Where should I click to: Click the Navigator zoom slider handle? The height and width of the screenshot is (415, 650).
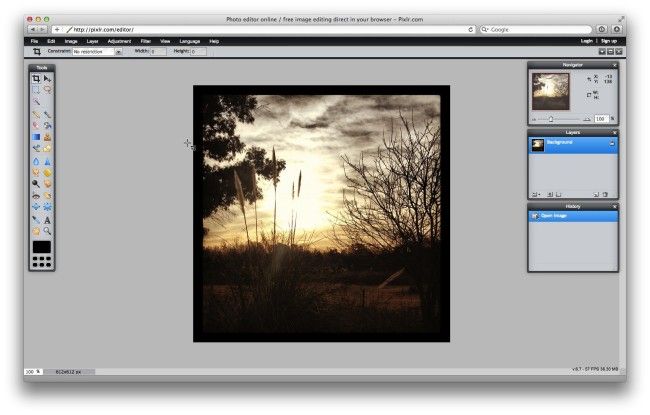point(551,119)
